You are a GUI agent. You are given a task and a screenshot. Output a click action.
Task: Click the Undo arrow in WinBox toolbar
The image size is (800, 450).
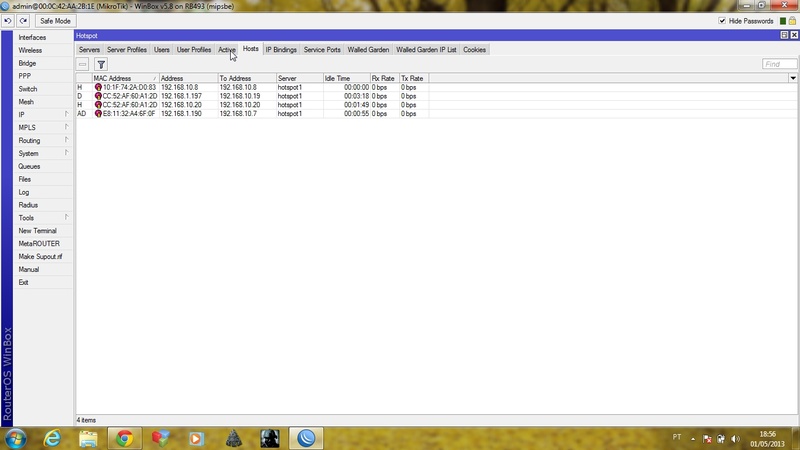(8, 21)
